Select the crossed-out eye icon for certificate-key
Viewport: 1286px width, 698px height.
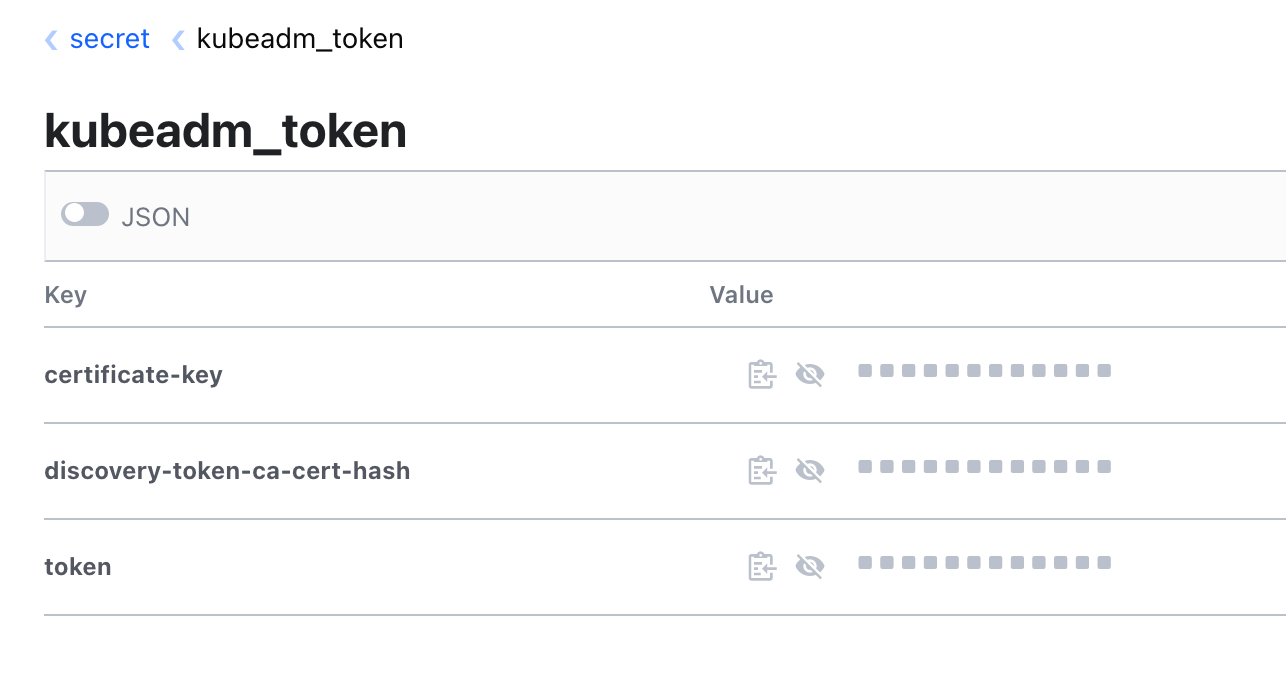click(x=811, y=374)
